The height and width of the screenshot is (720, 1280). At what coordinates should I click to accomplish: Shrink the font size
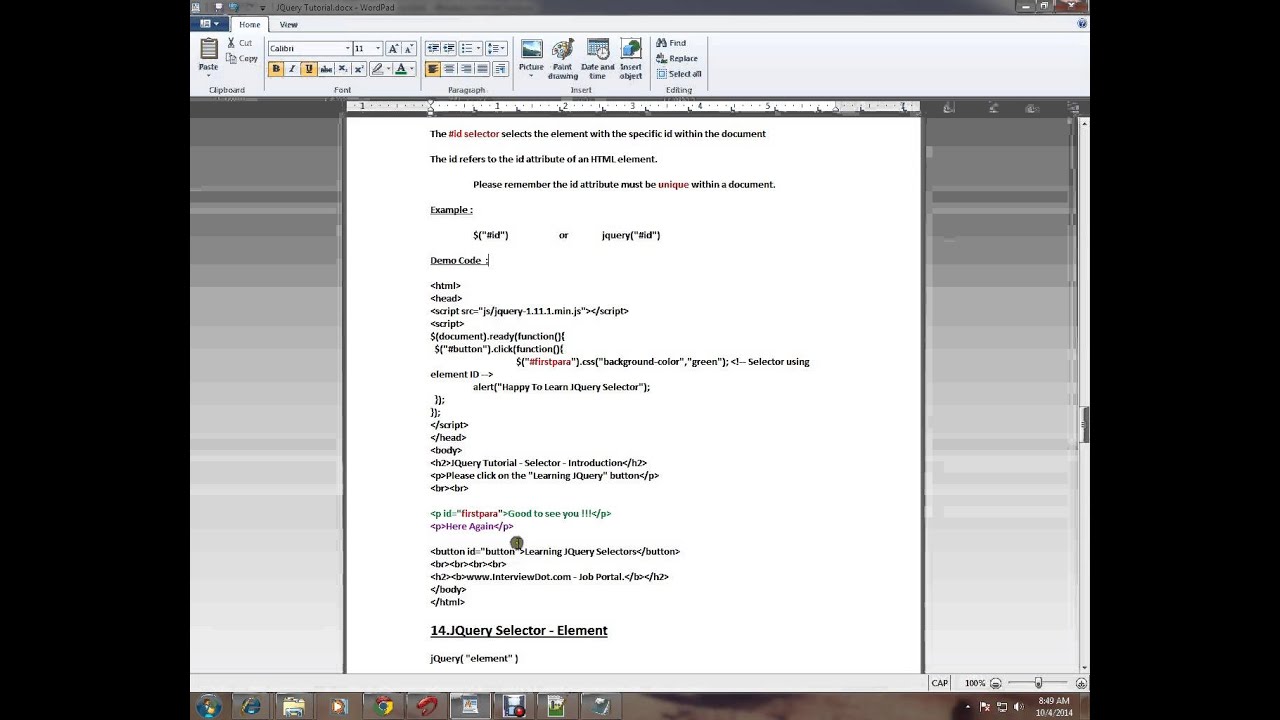click(408, 48)
